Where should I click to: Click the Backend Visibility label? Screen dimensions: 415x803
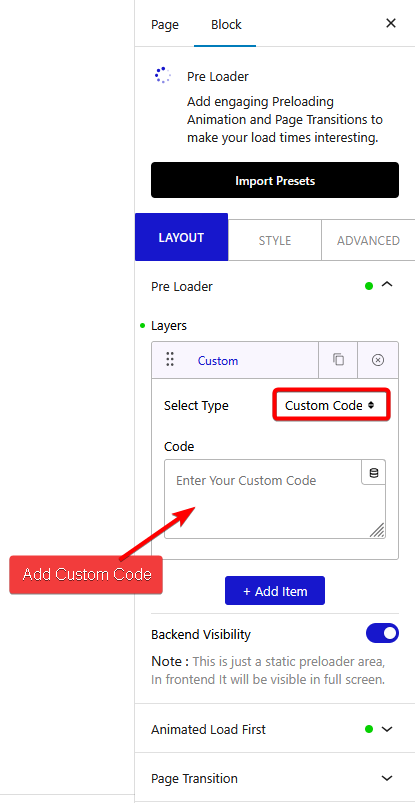tap(201, 634)
